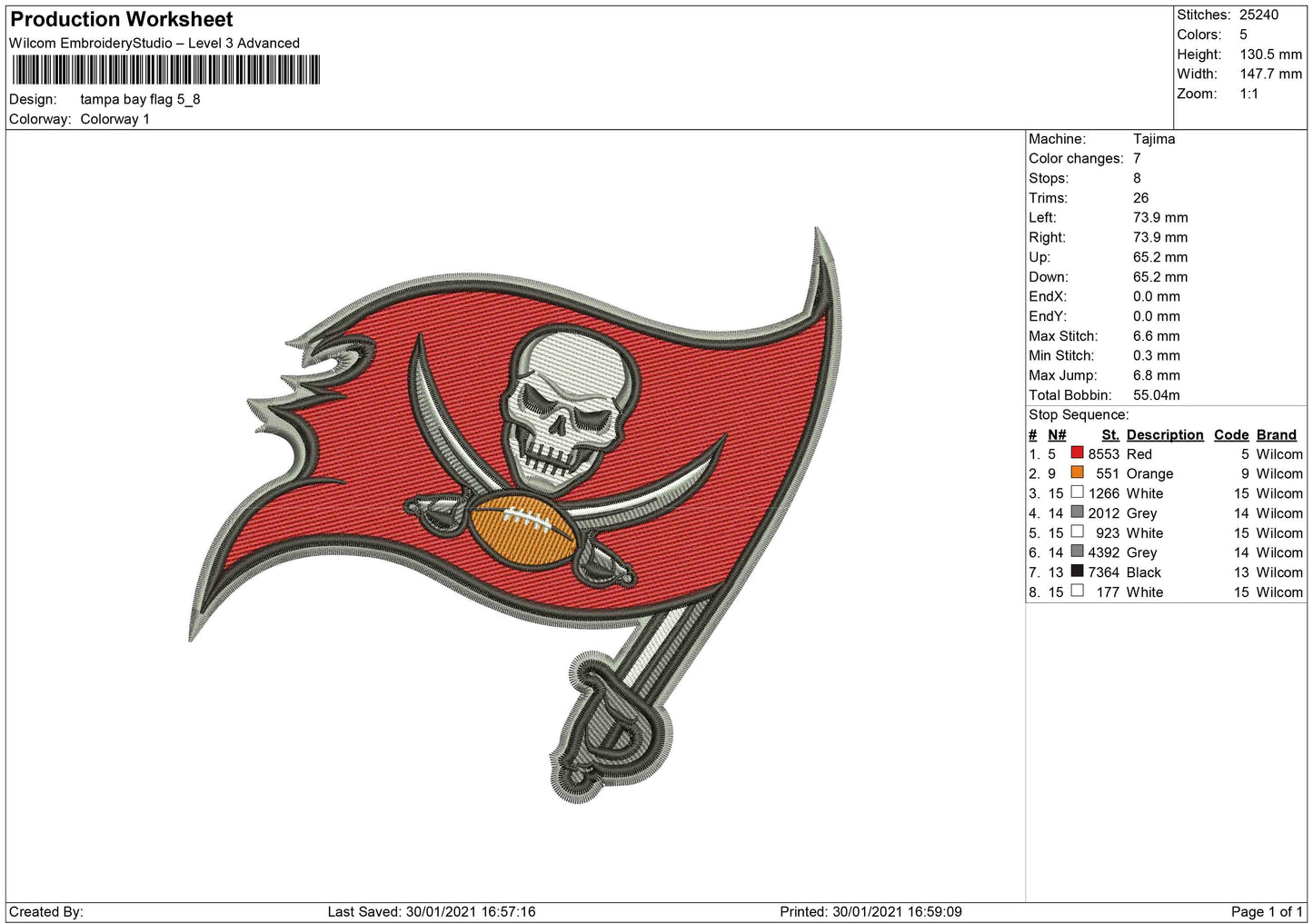Click the "Brand" column header
Image resolution: width=1313 pixels, height=924 pixels.
1277,435
